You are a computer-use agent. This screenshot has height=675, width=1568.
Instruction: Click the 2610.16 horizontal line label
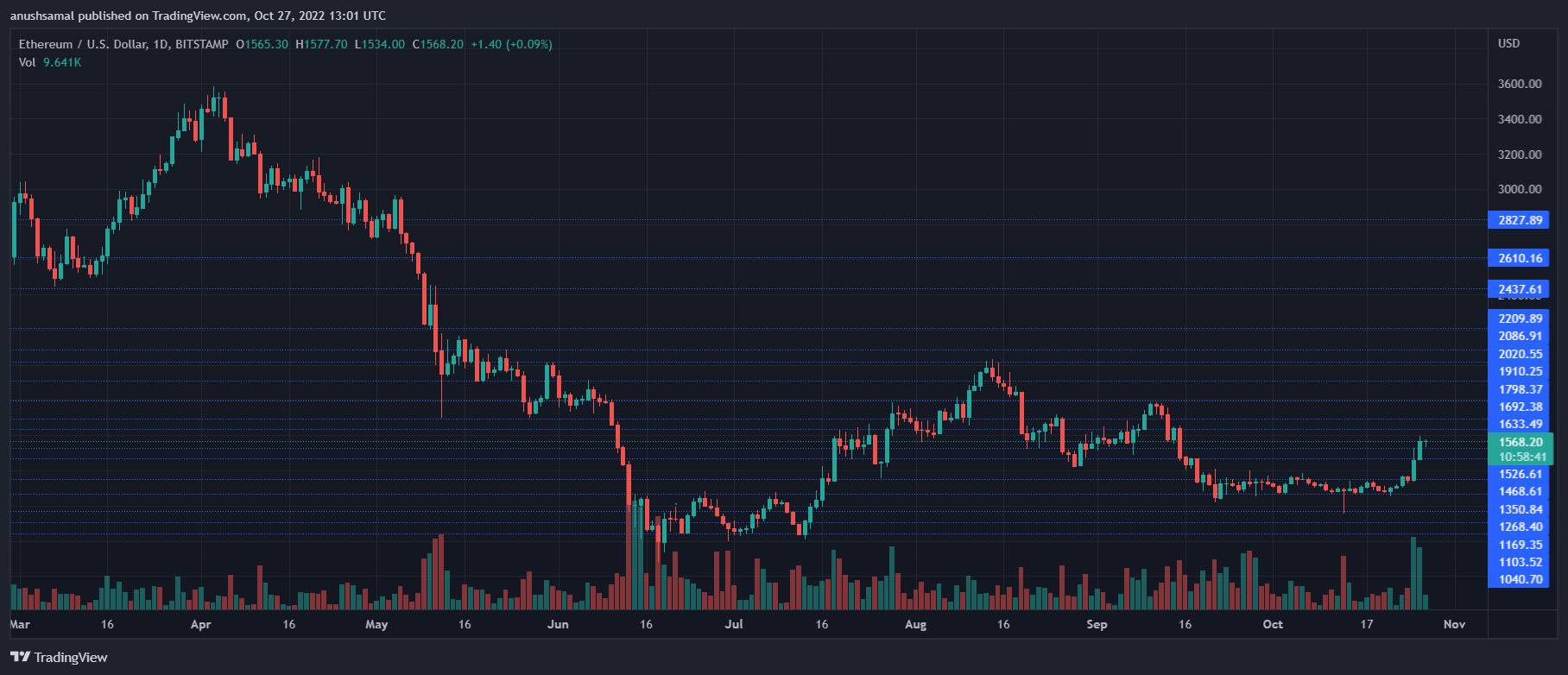[1520, 258]
